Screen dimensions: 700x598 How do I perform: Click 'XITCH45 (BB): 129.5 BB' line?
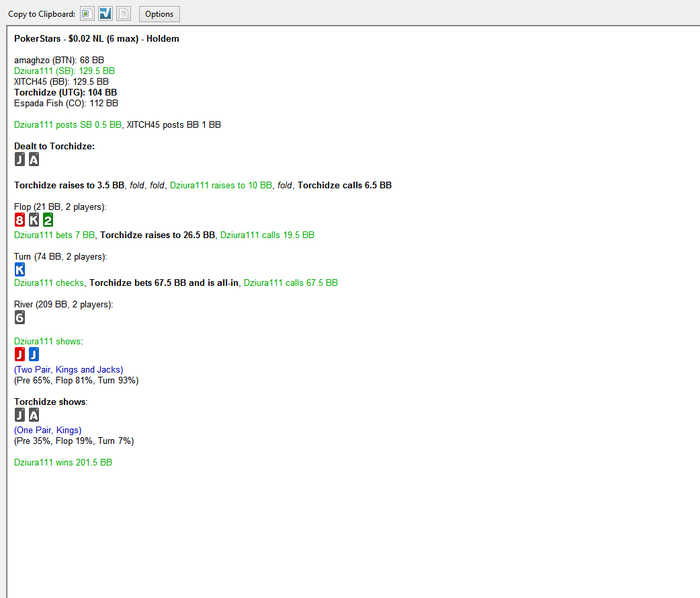61,82
